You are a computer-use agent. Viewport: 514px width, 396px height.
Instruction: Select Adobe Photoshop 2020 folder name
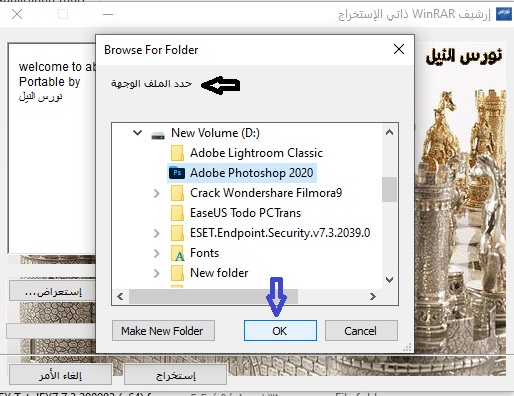[252, 173]
